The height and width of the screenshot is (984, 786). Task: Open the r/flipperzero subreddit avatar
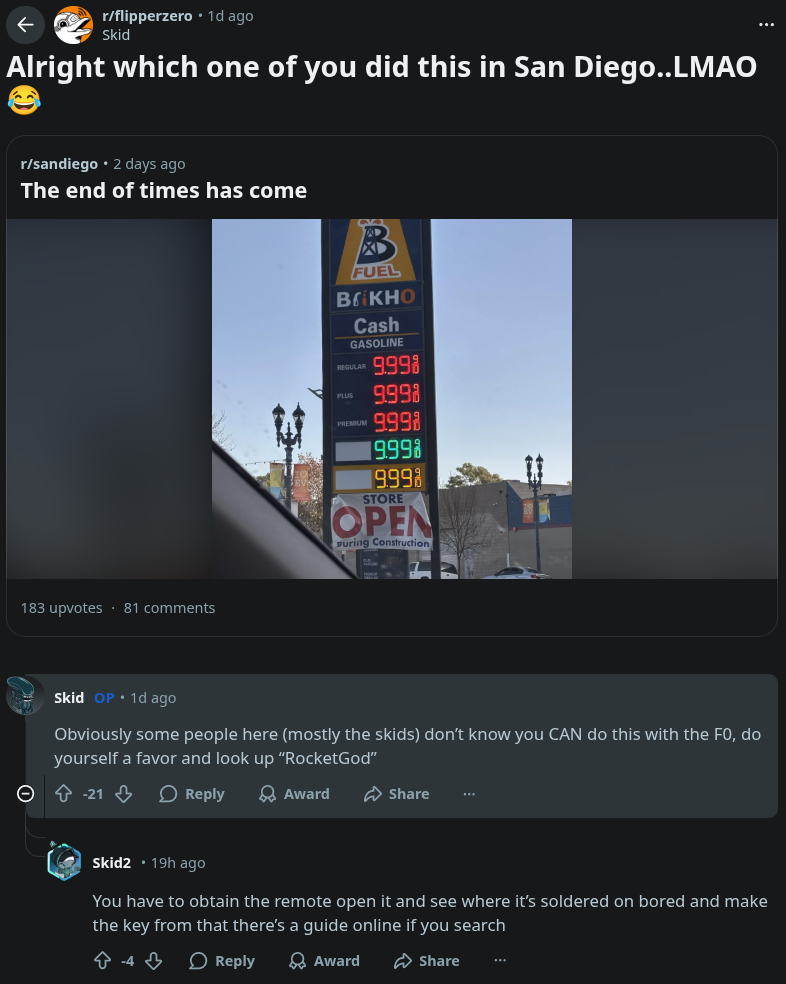point(73,25)
